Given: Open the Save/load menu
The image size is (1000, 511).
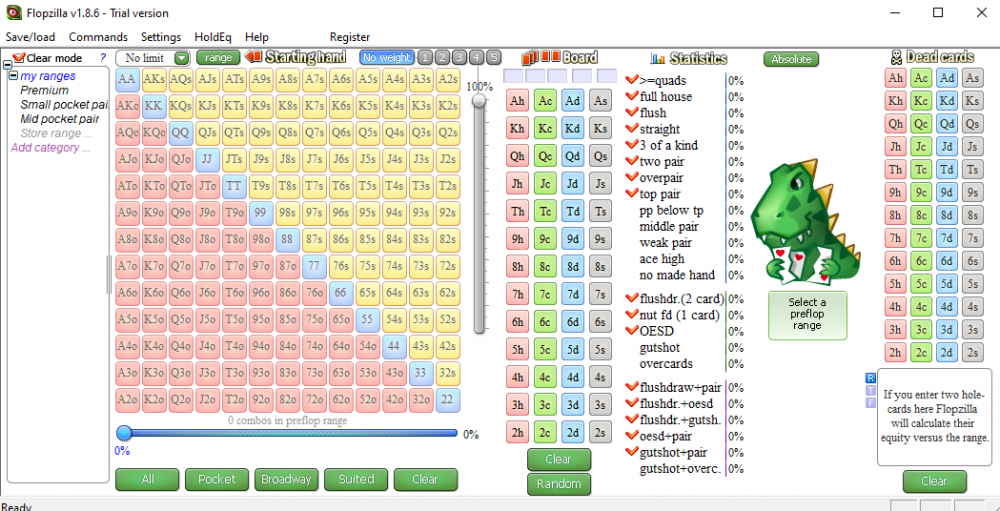Looking at the screenshot, I should pyautogui.click(x=31, y=37).
